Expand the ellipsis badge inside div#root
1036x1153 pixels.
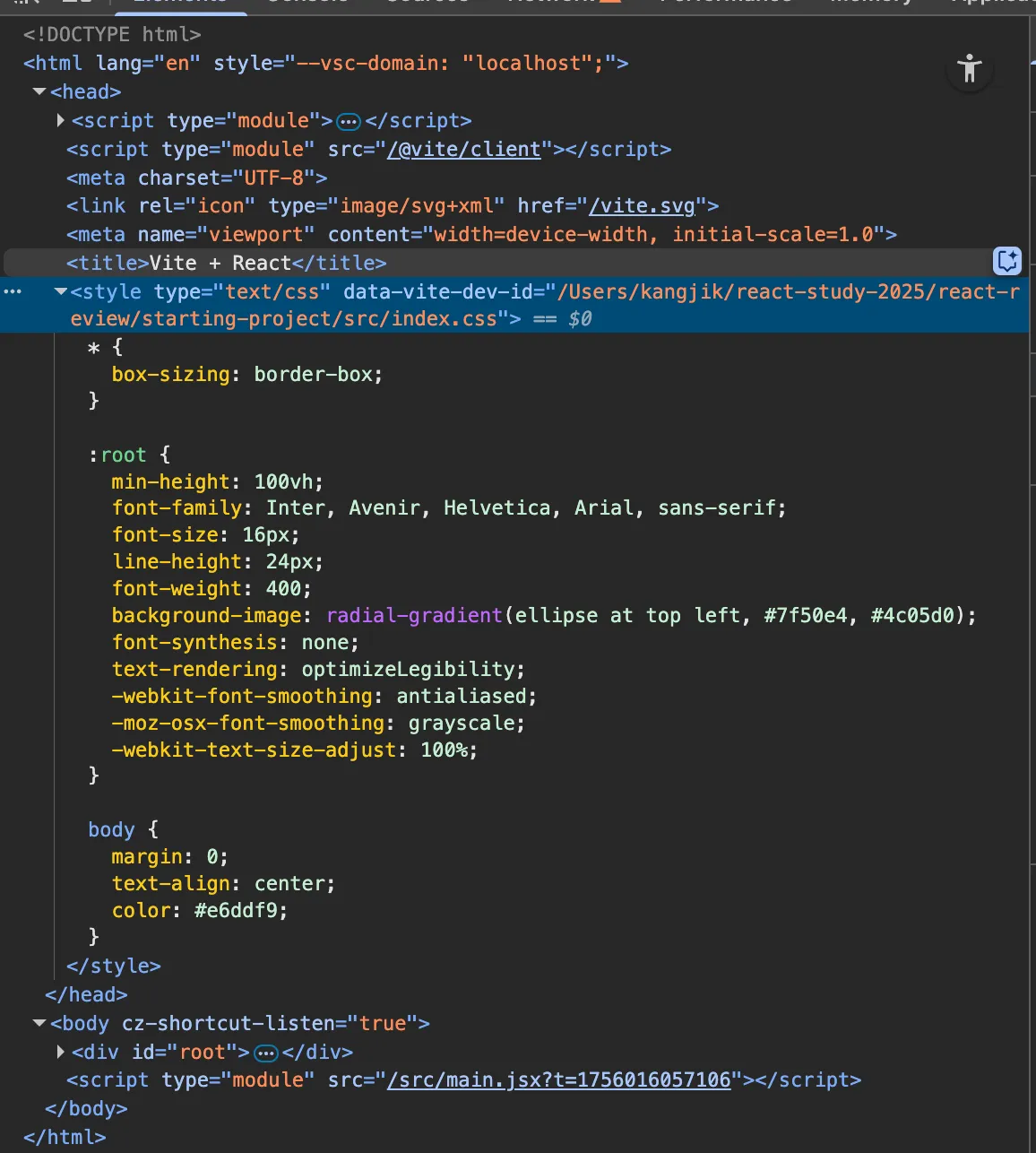click(266, 1053)
